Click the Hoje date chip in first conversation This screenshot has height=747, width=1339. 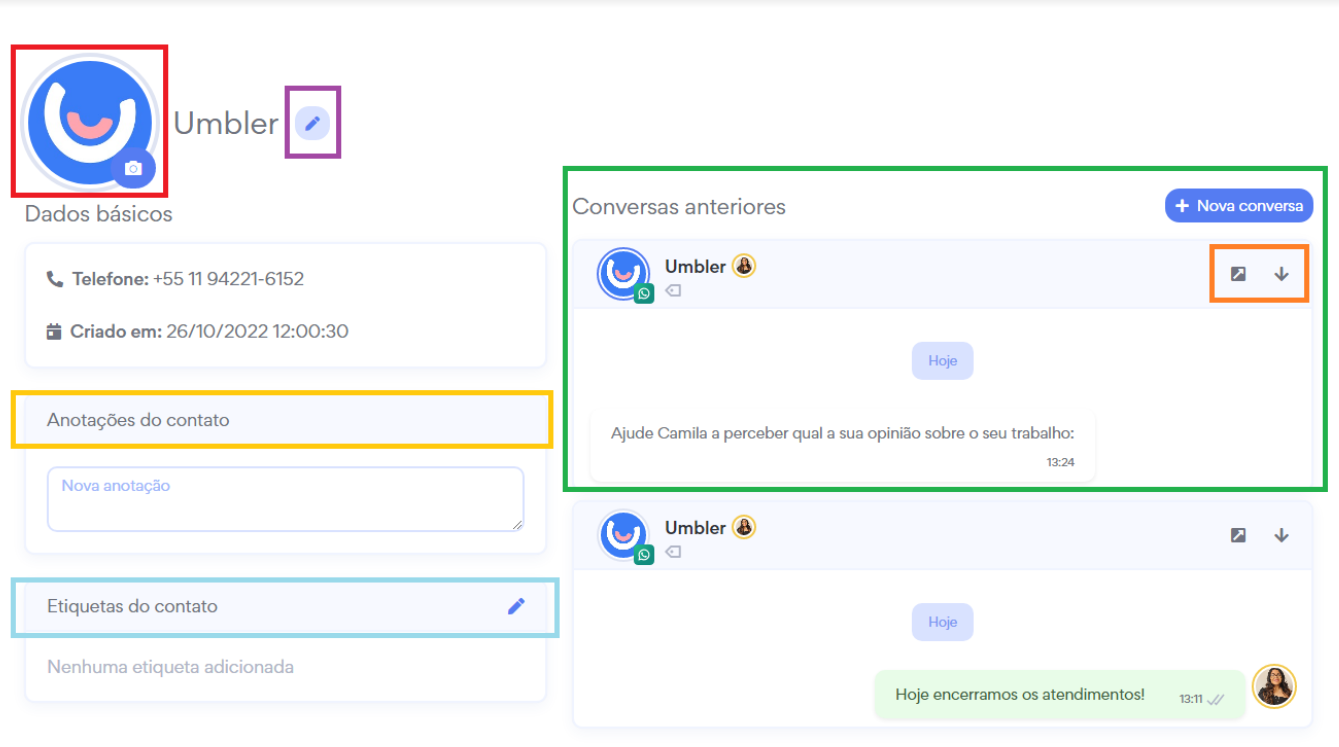tap(942, 361)
